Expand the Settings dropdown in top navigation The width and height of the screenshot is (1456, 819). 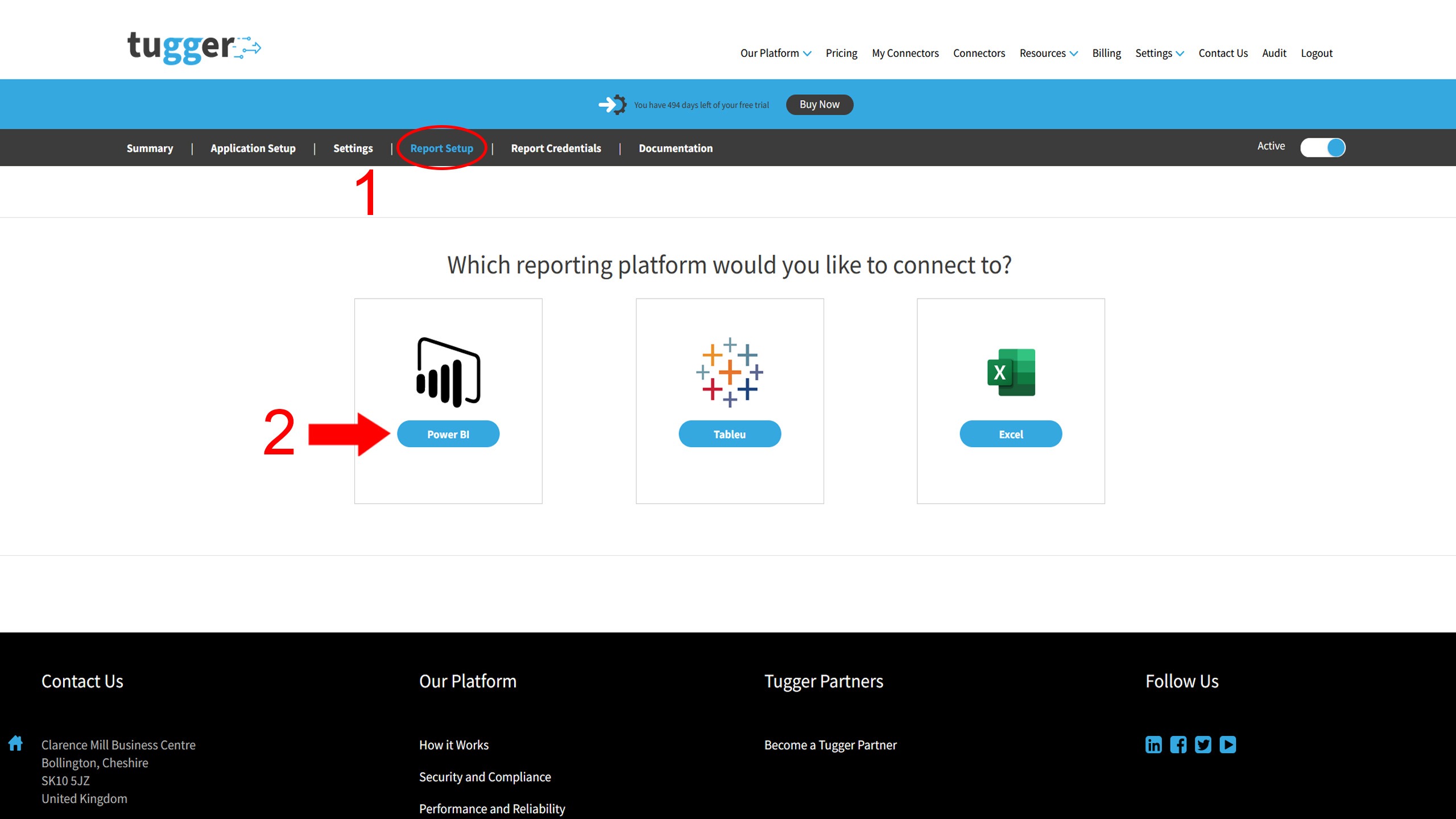pos(1159,53)
